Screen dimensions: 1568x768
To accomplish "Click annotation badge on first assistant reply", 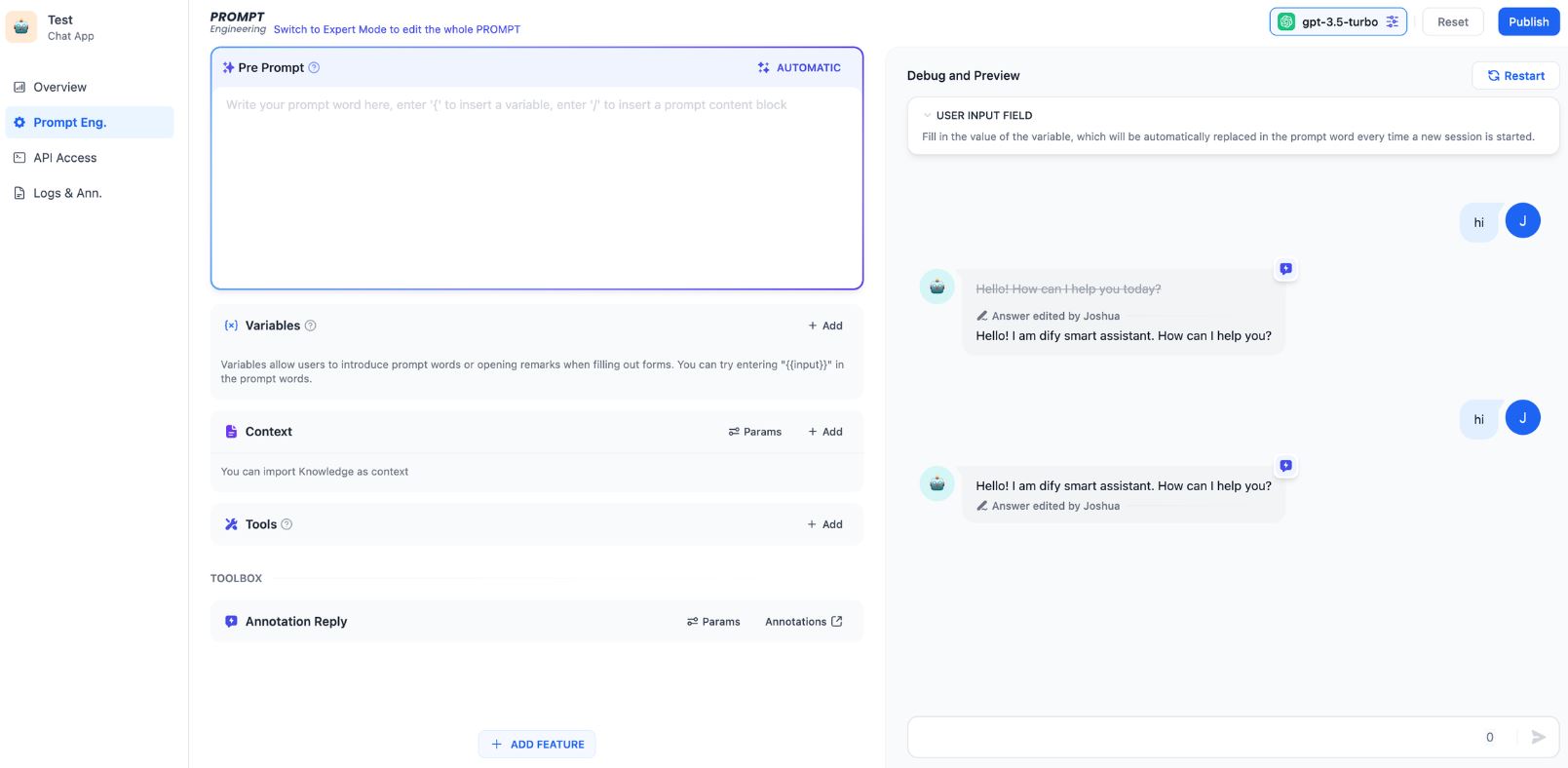I will (x=1286, y=269).
